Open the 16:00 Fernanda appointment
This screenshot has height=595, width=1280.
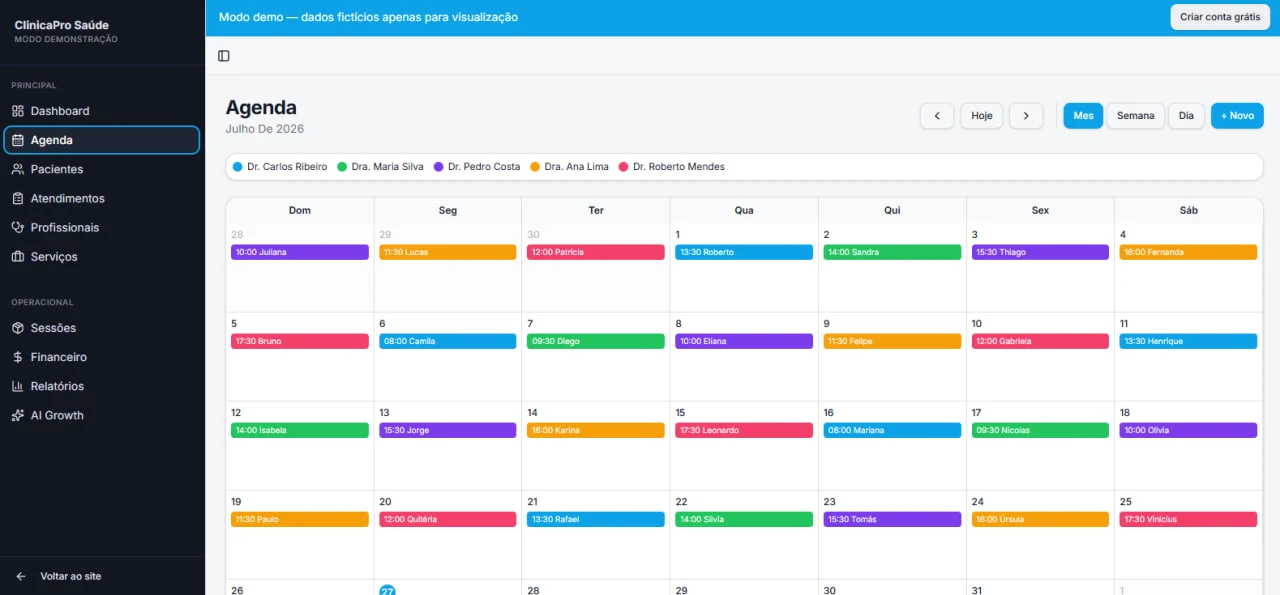pyautogui.click(x=1188, y=252)
